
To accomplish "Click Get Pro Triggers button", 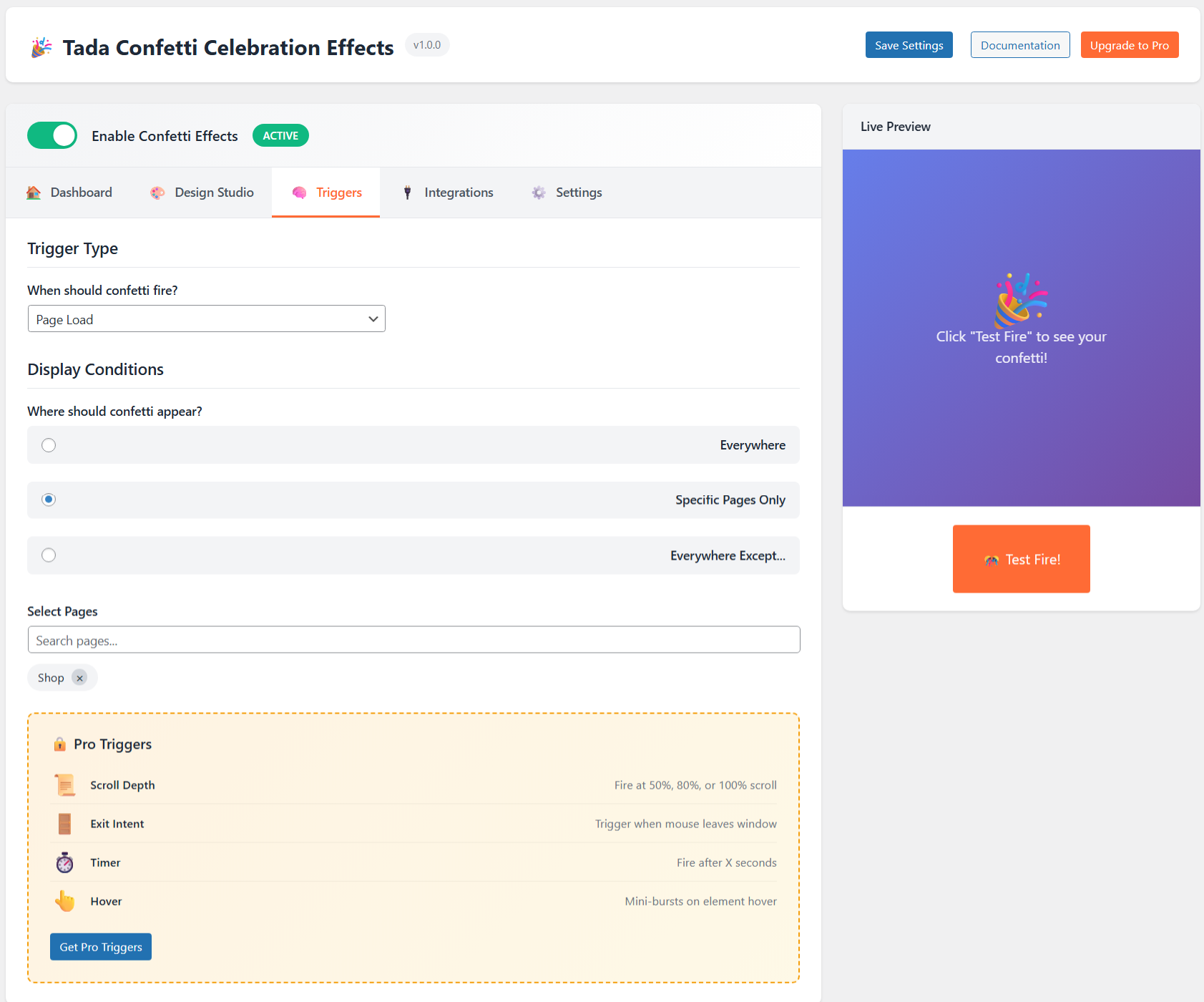I will pyautogui.click(x=101, y=947).
